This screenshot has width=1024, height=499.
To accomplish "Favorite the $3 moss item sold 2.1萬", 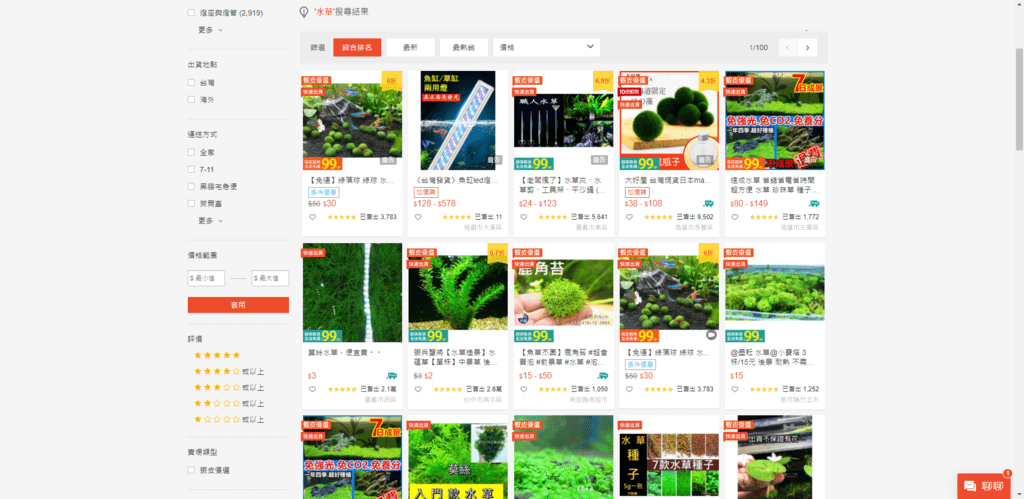I will click(x=312, y=389).
